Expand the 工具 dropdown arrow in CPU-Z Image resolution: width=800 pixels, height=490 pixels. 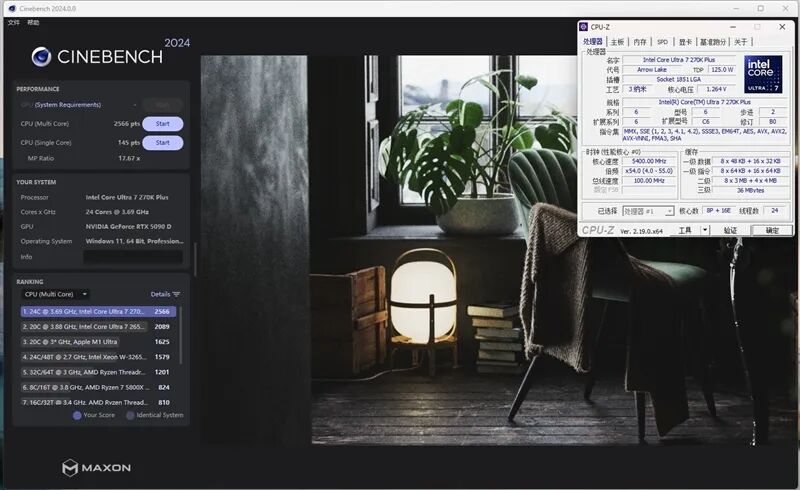[x=705, y=230]
